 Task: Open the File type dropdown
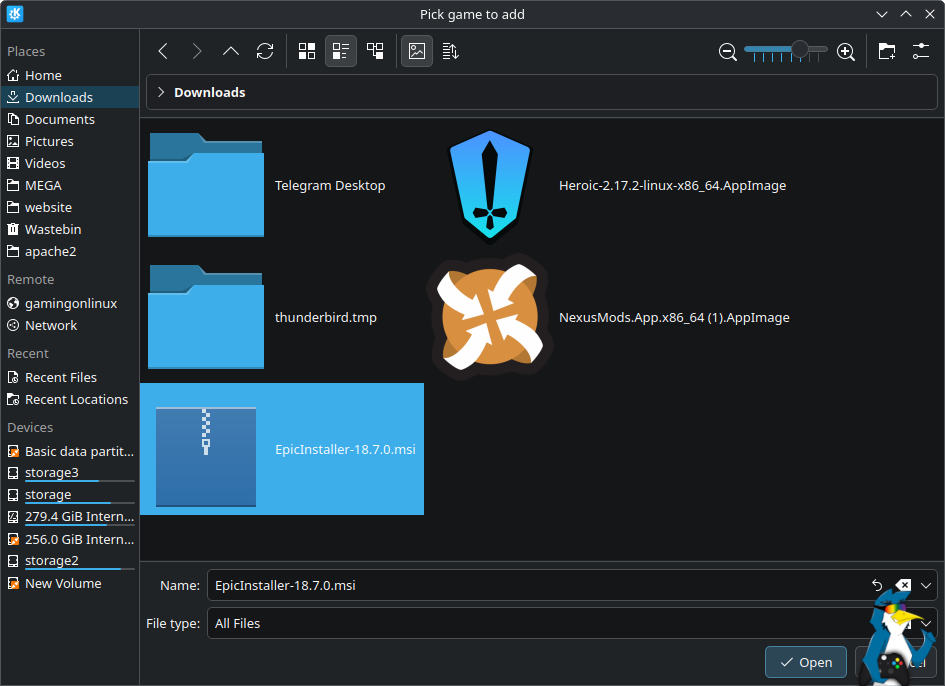pyautogui.click(x=571, y=623)
